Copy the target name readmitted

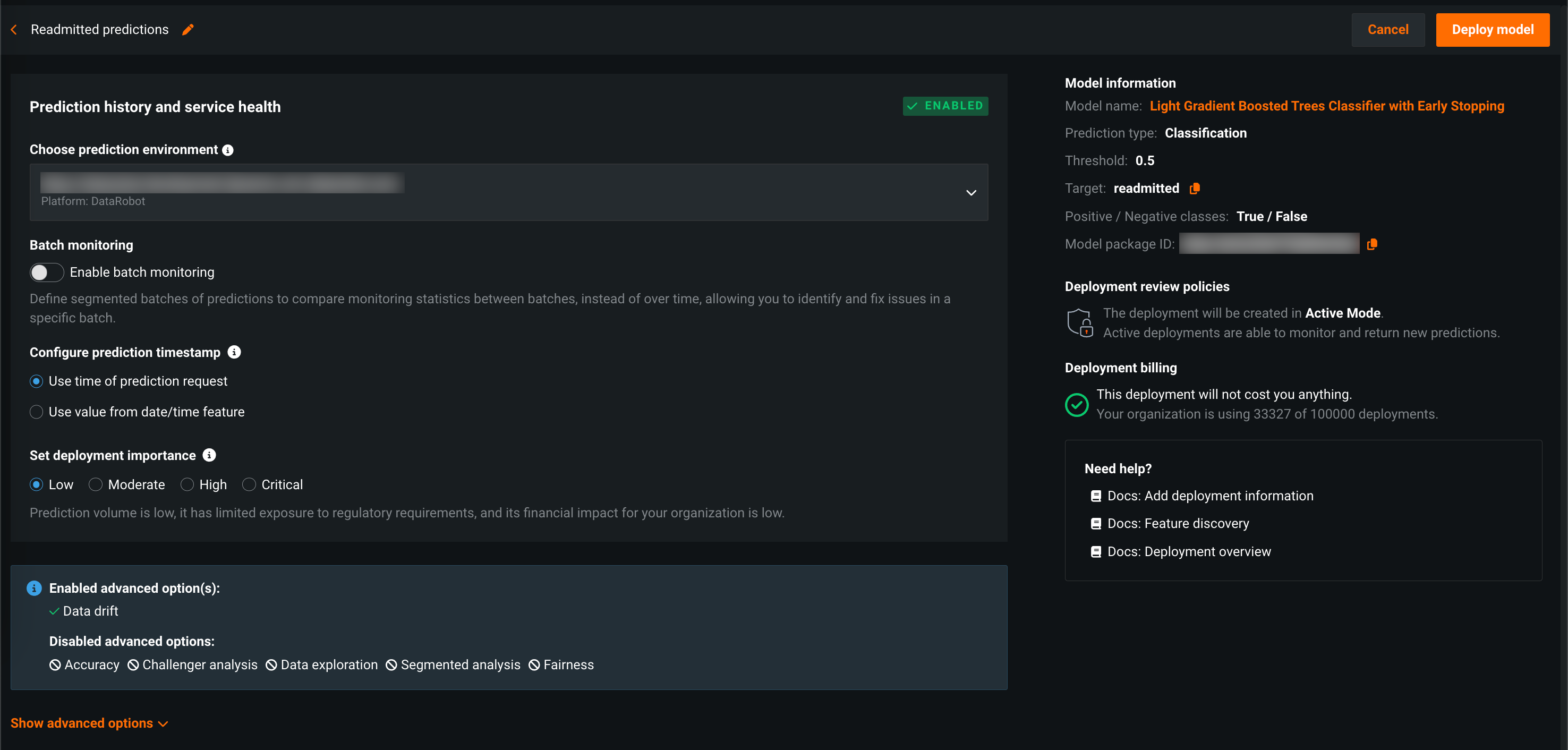[1194, 188]
